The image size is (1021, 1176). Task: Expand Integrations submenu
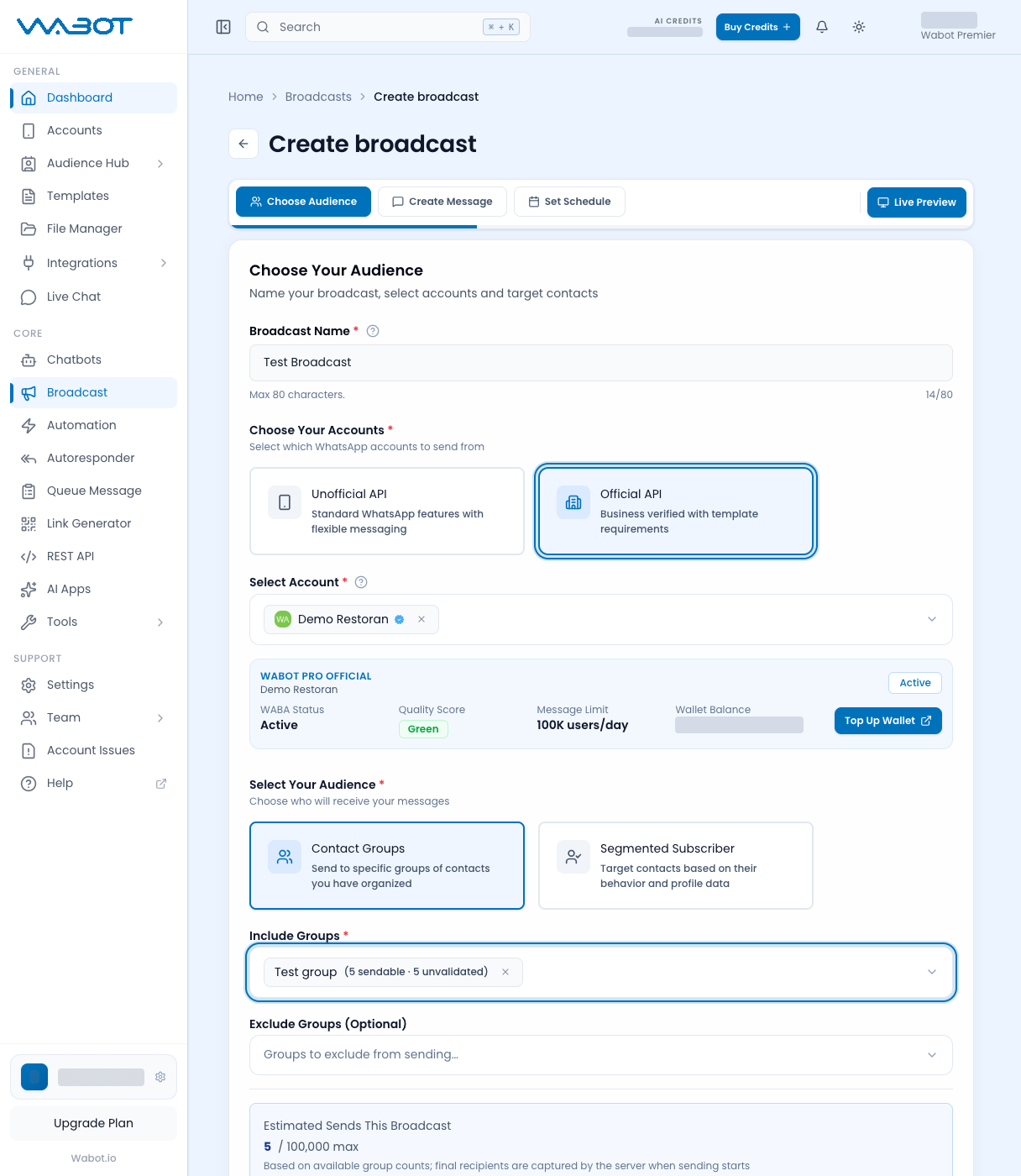(163, 263)
